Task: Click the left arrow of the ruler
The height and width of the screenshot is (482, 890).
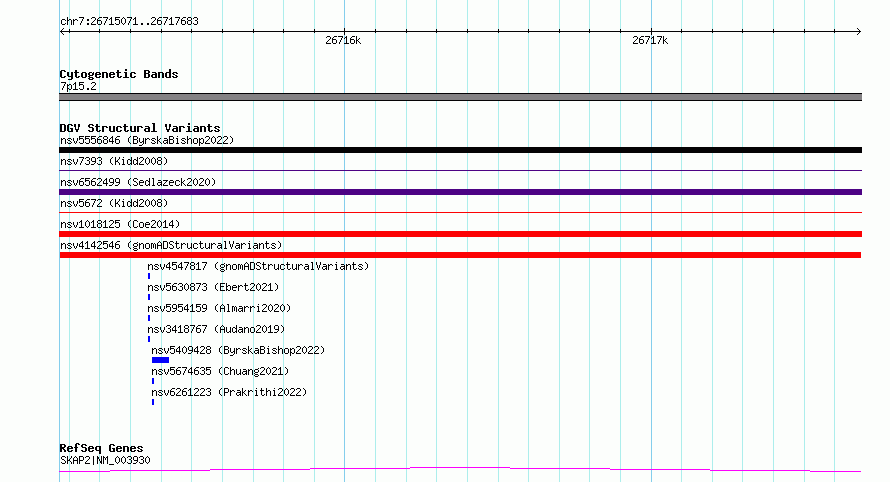Action: point(63,31)
